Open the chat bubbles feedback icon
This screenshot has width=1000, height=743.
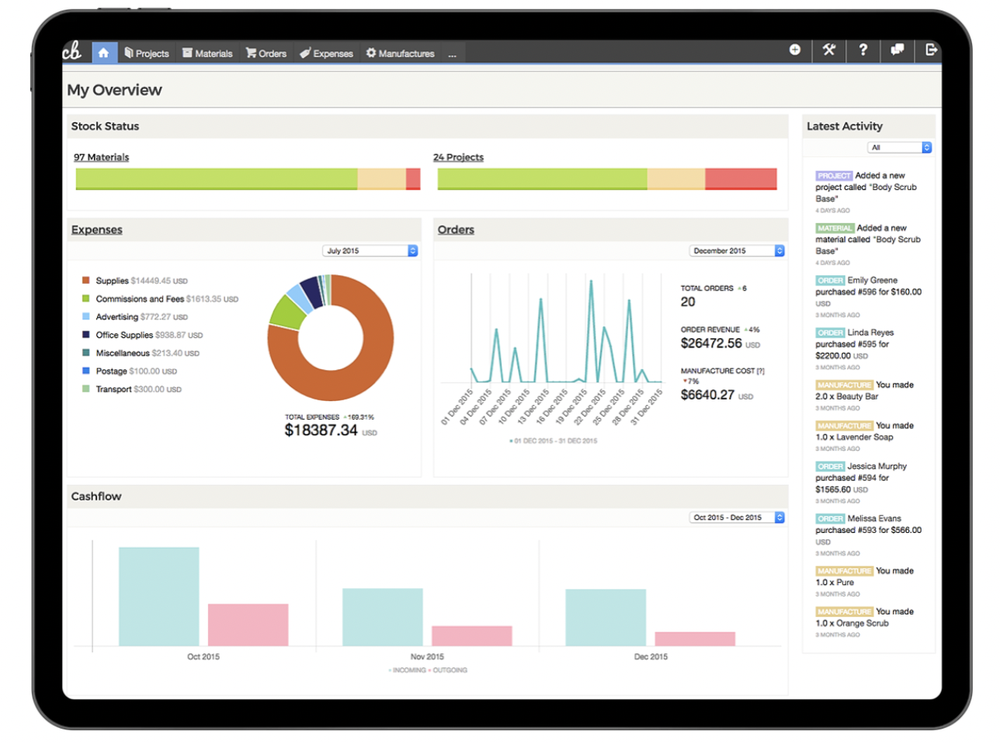point(897,50)
